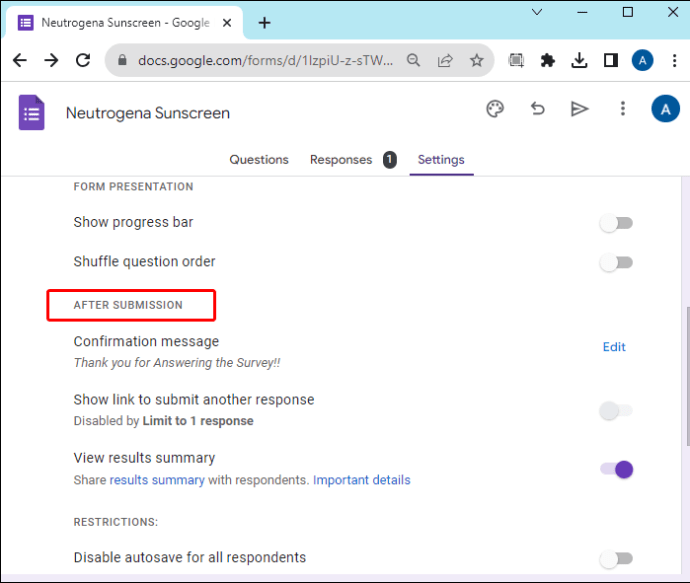Open the Customize theme palette

point(495,109)
